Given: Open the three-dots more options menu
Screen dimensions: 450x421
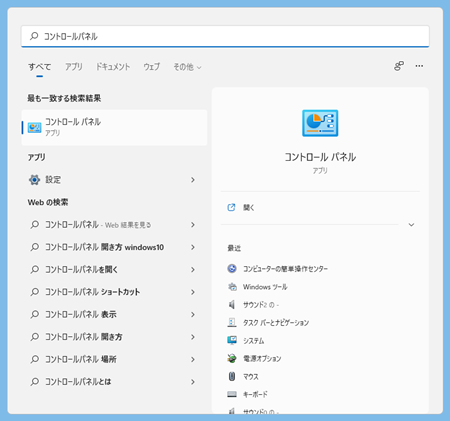Looking at the screenshot, I should 419,66.
